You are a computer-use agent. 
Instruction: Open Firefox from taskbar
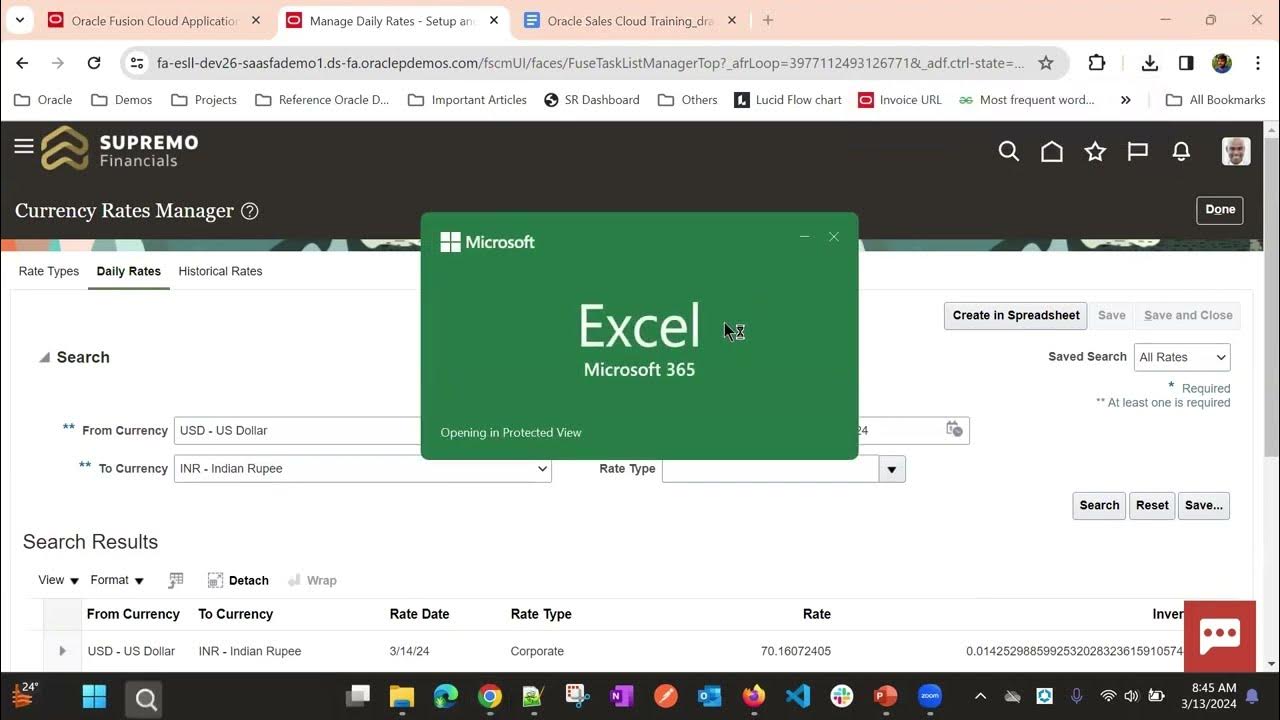[753, 697]
